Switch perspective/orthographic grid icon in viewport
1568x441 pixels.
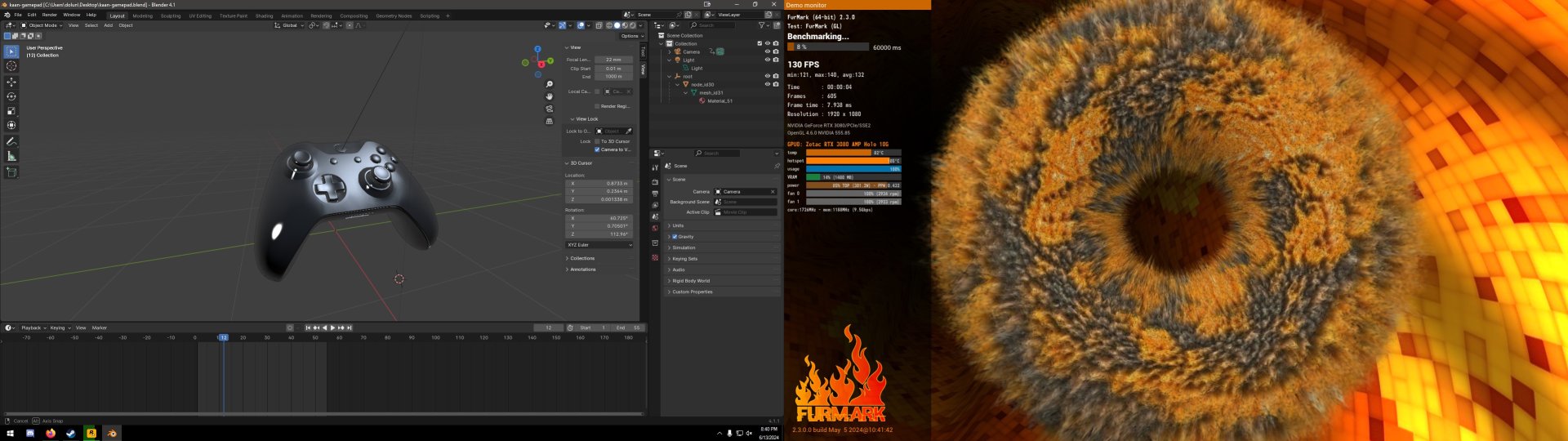549,121
